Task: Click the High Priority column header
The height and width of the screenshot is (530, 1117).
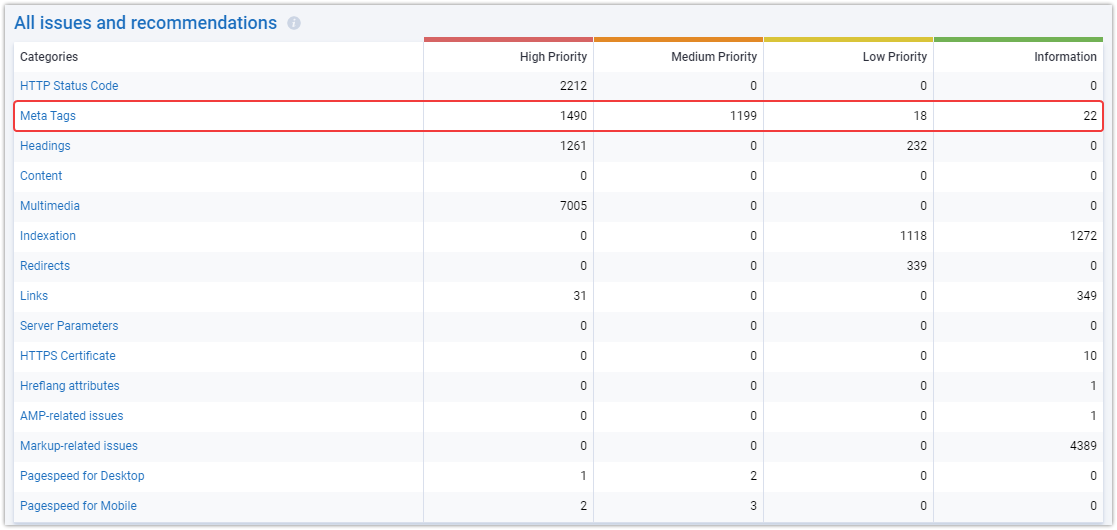Action: [x=554, y=56]
